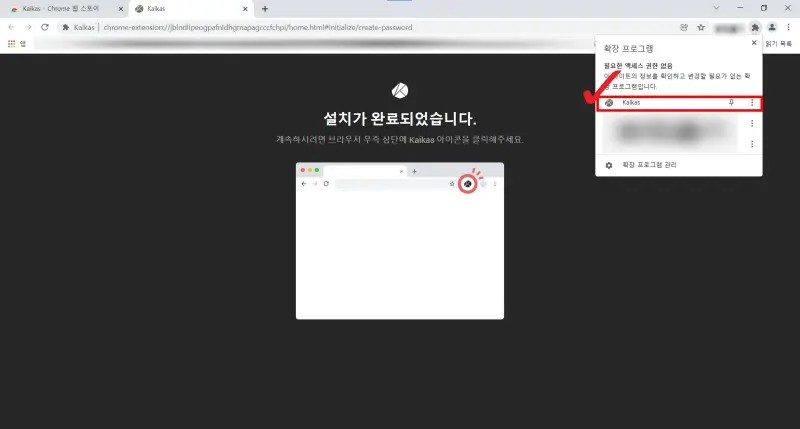Click the browser illustration thumbnail

click(400, 241)
